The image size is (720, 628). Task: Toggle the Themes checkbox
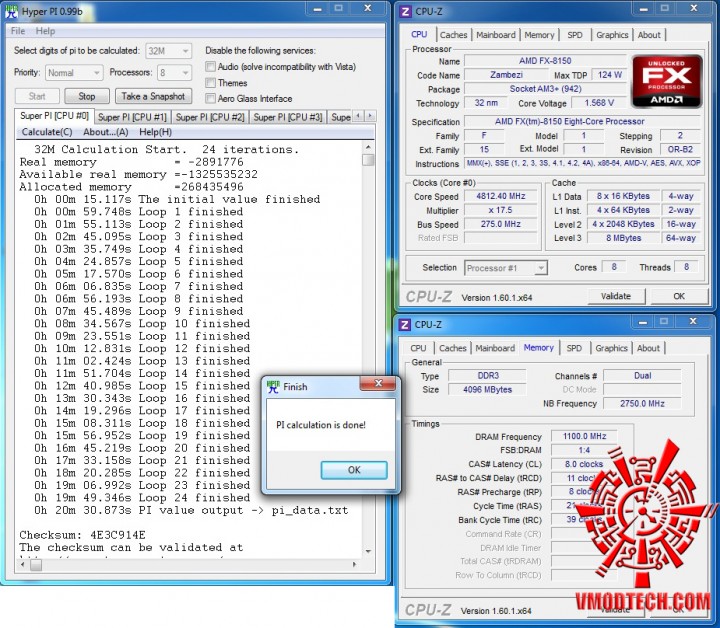[x=210, y=83]
